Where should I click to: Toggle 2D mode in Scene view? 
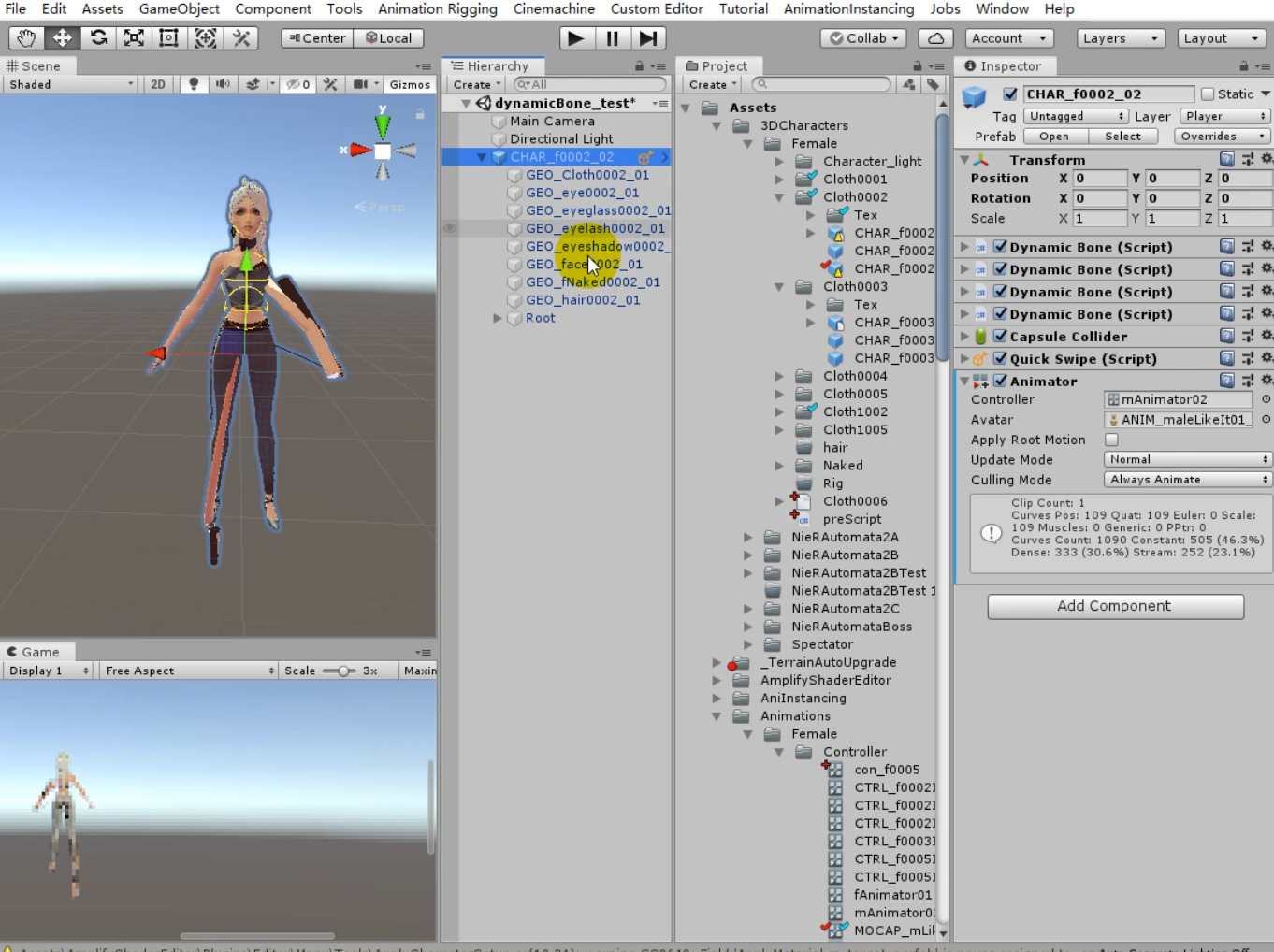coord(158,84)
